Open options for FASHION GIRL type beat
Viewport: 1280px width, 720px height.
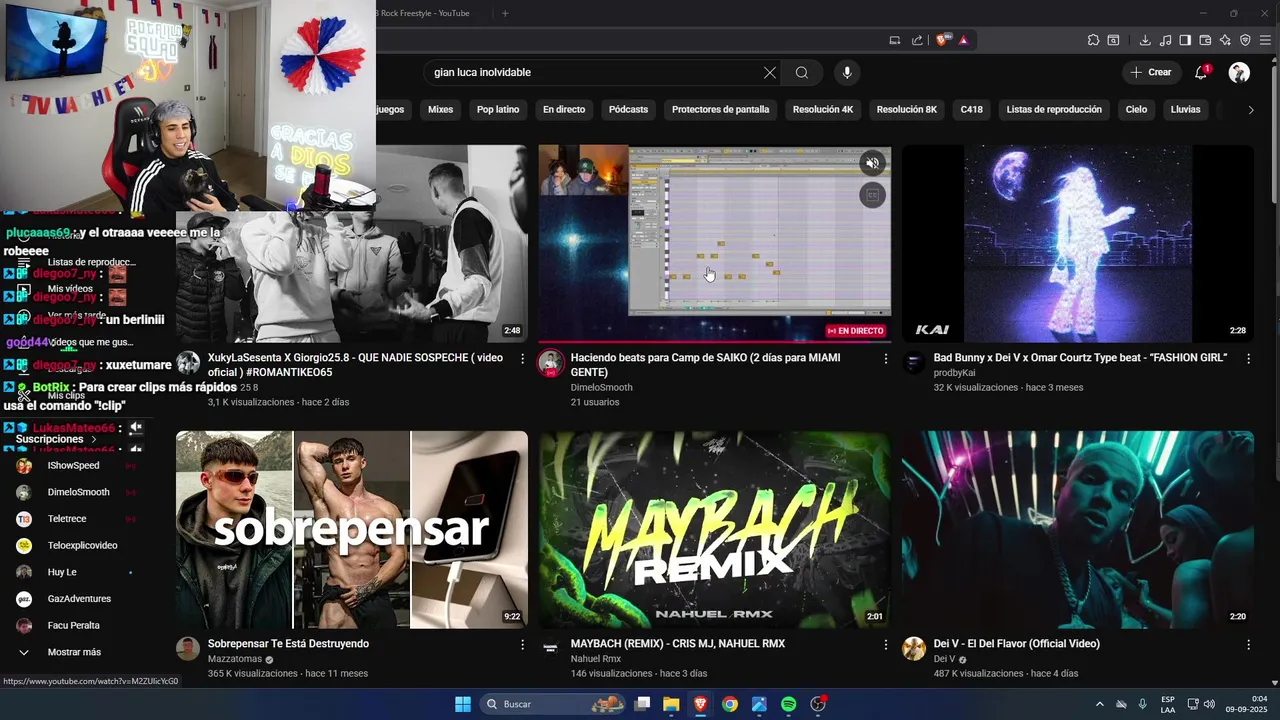1248,358
